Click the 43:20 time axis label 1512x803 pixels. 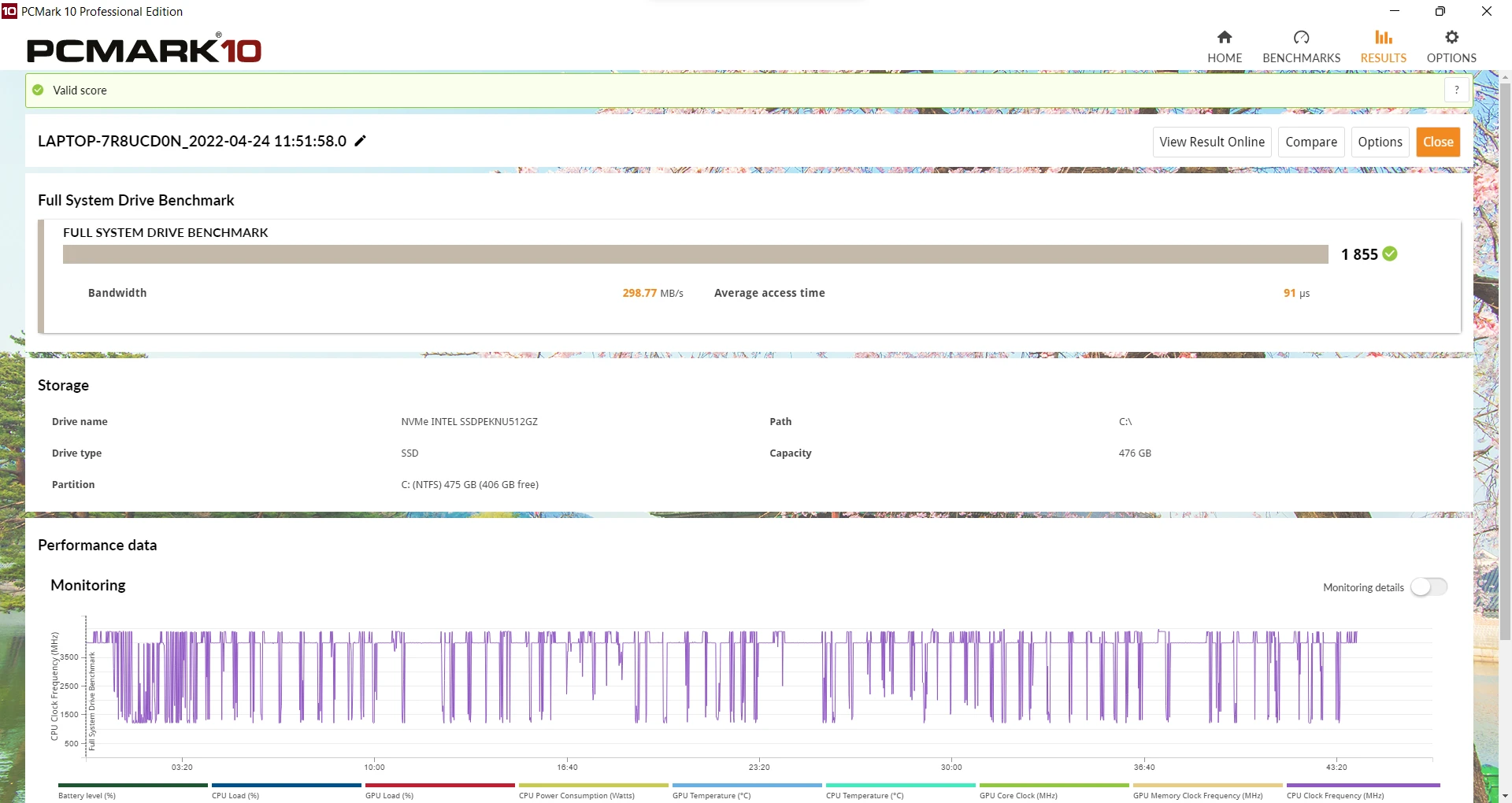(1336, 767)
